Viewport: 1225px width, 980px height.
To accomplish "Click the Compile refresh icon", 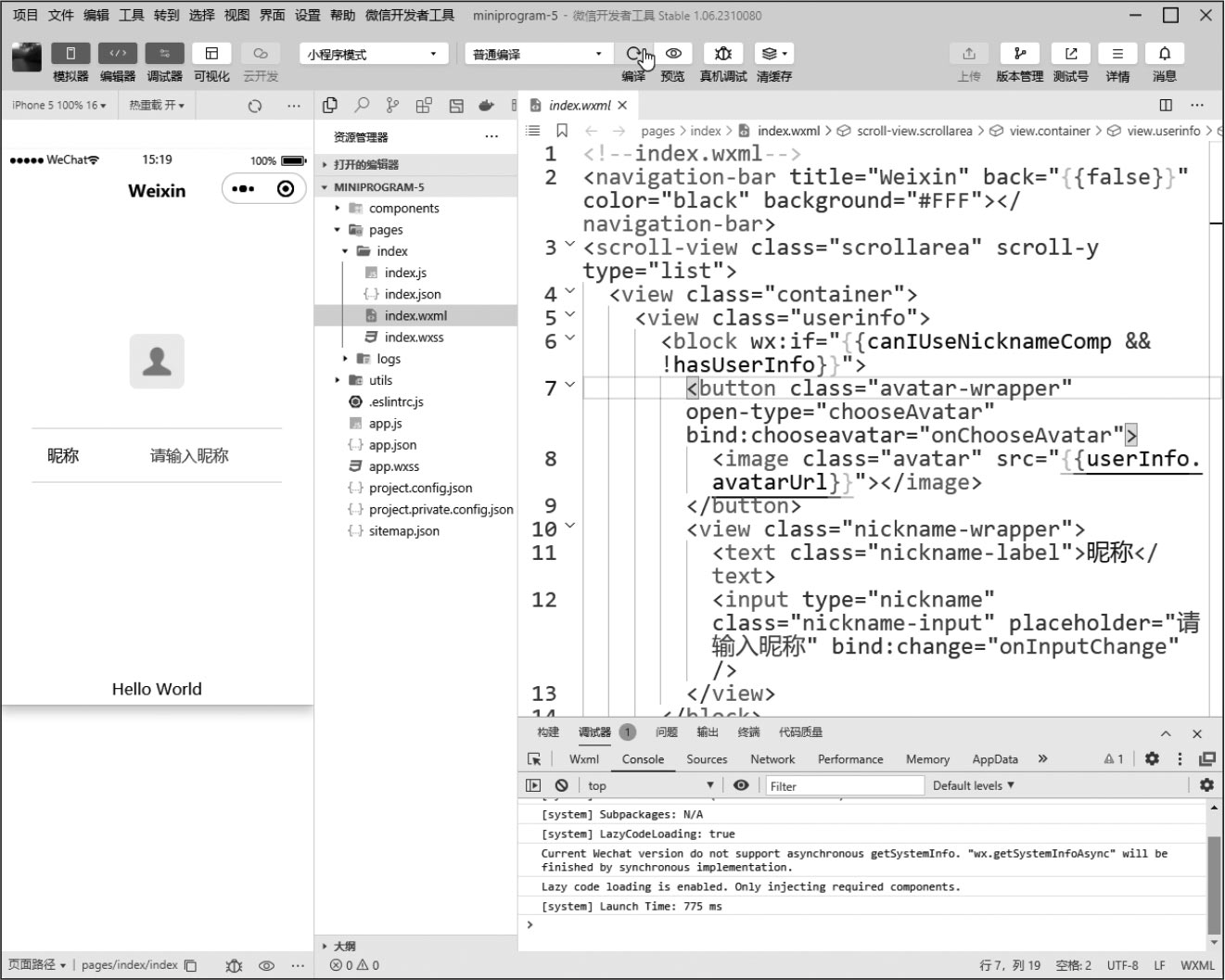I will pos(634,54).
